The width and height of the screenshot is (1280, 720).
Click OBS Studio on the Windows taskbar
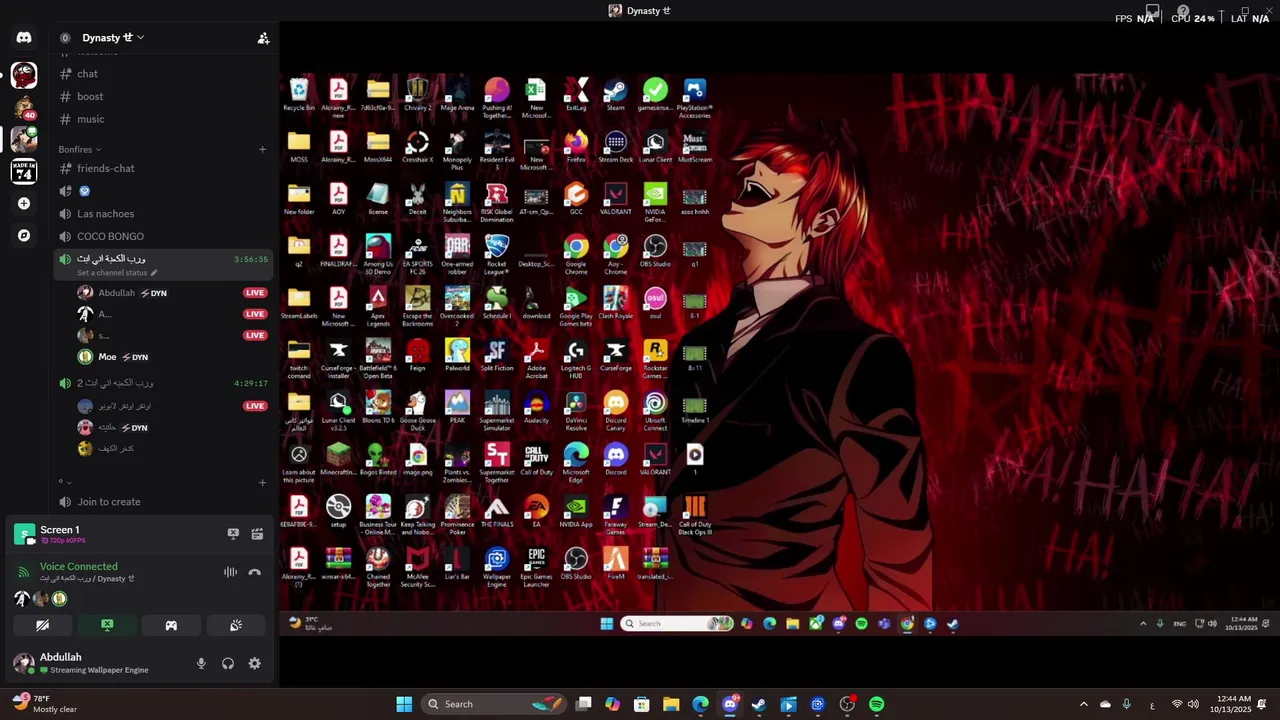847,704
